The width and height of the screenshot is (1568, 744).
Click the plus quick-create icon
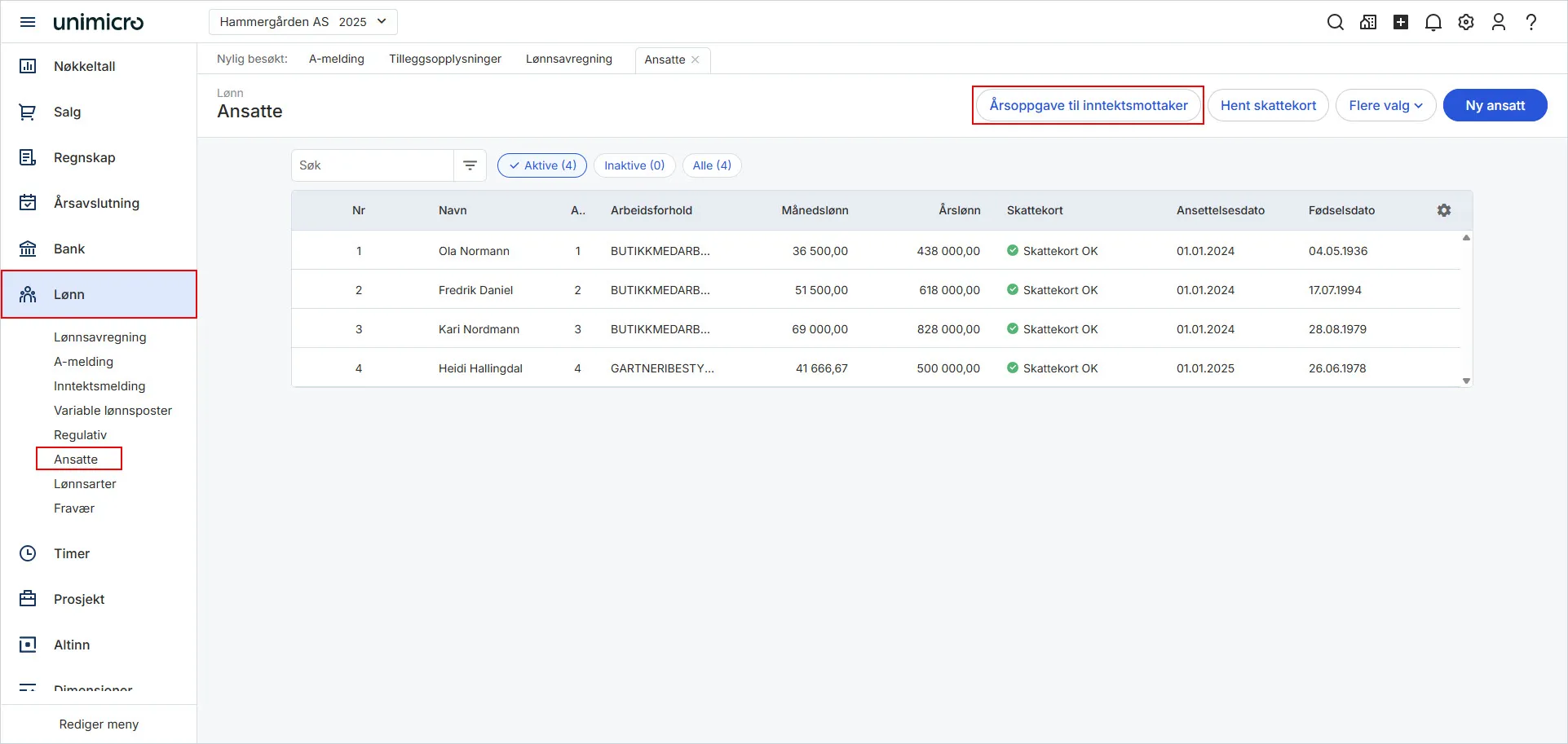(x=1400, y=22)
